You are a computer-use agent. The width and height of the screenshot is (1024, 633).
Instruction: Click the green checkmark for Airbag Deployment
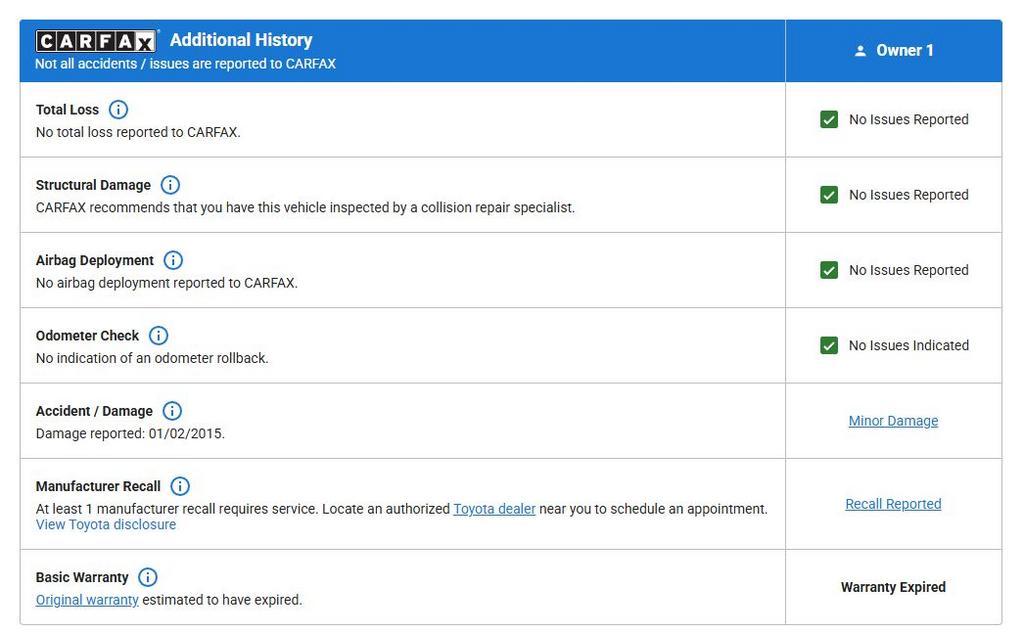click(x=829, y=270)
